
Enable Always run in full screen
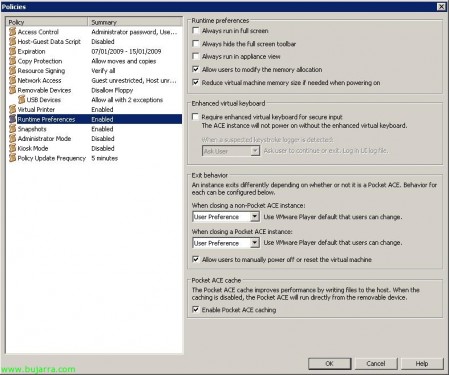tap(196, 31)
